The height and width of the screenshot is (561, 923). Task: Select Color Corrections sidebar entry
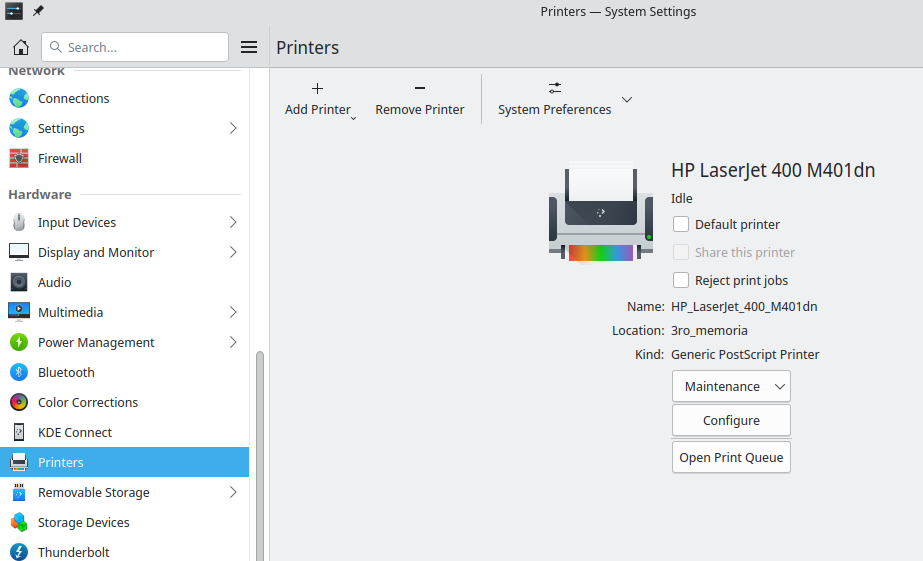click(87, 402)
